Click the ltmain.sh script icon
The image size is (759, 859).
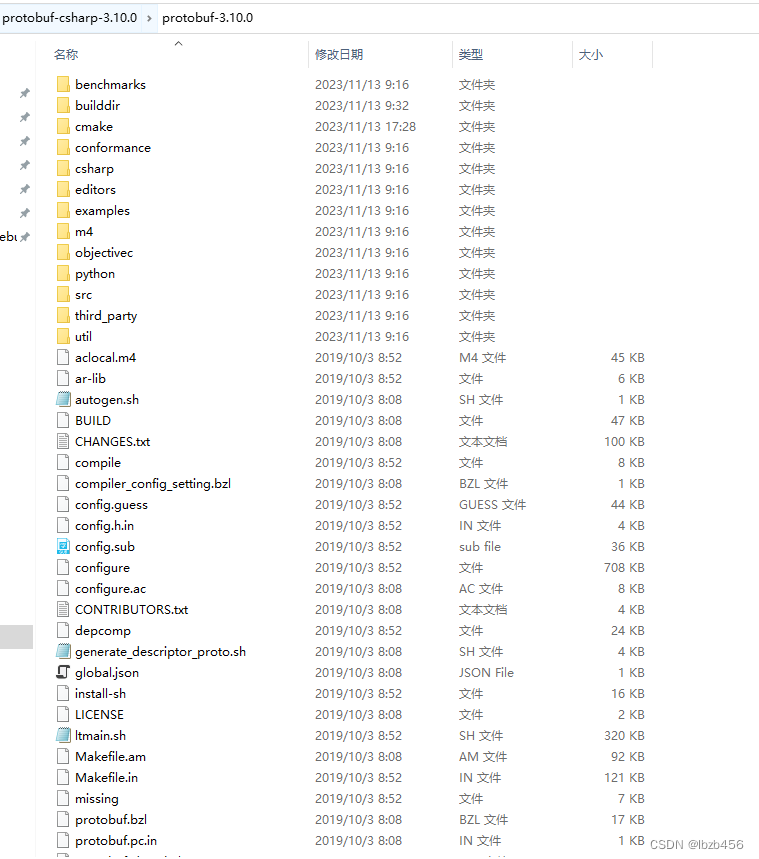pyautogui.click(x=63, y=735)
